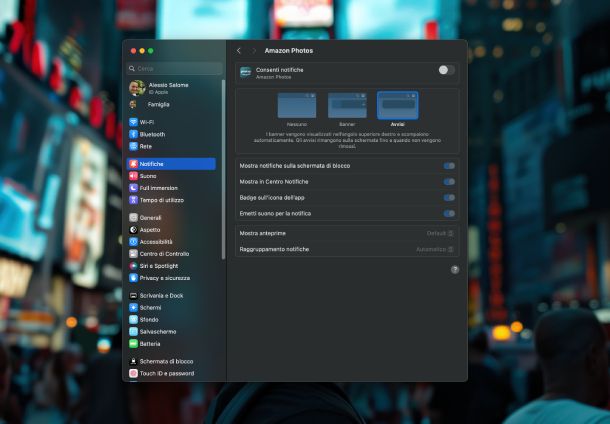The image size is (610, 424).
Task: Open the Privacy e sicurezza label
Action: [165, 278]
